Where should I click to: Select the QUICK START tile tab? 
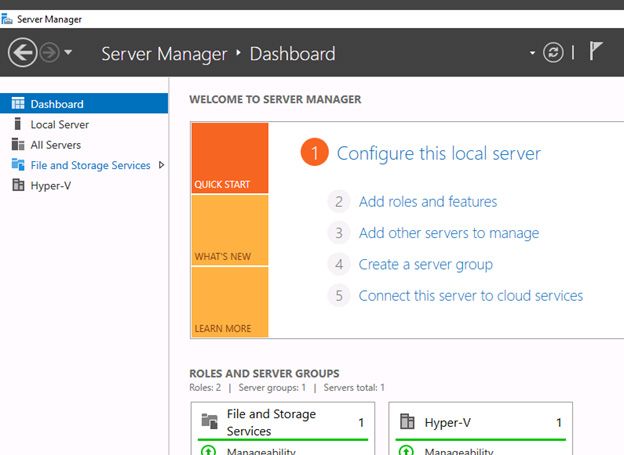(229, 158)
